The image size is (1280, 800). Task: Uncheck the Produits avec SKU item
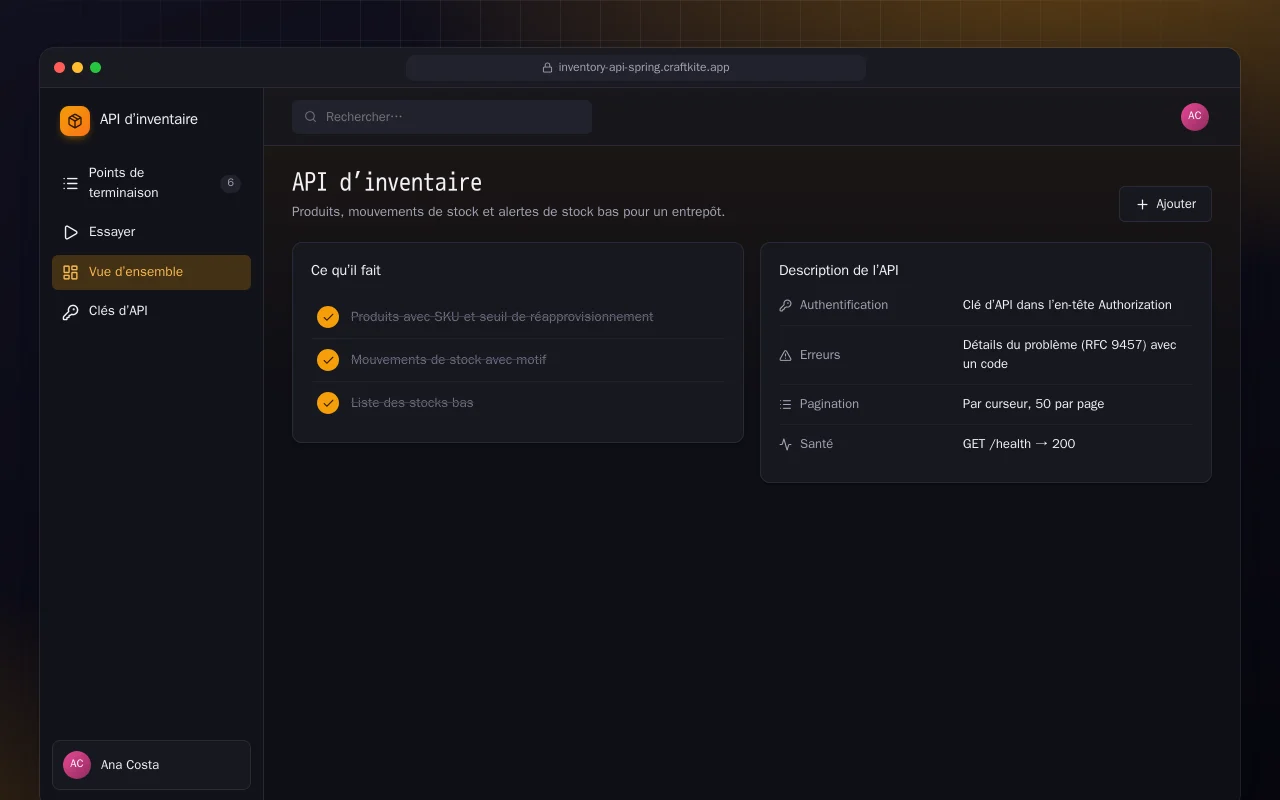[x=328, y=317]
